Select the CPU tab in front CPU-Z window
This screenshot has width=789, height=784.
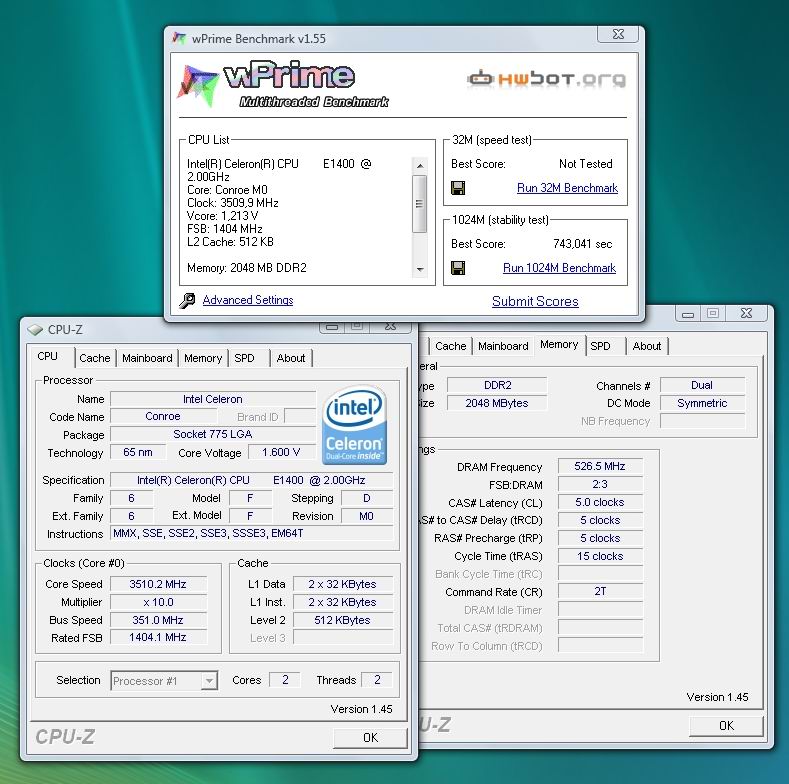coord(48,356)
